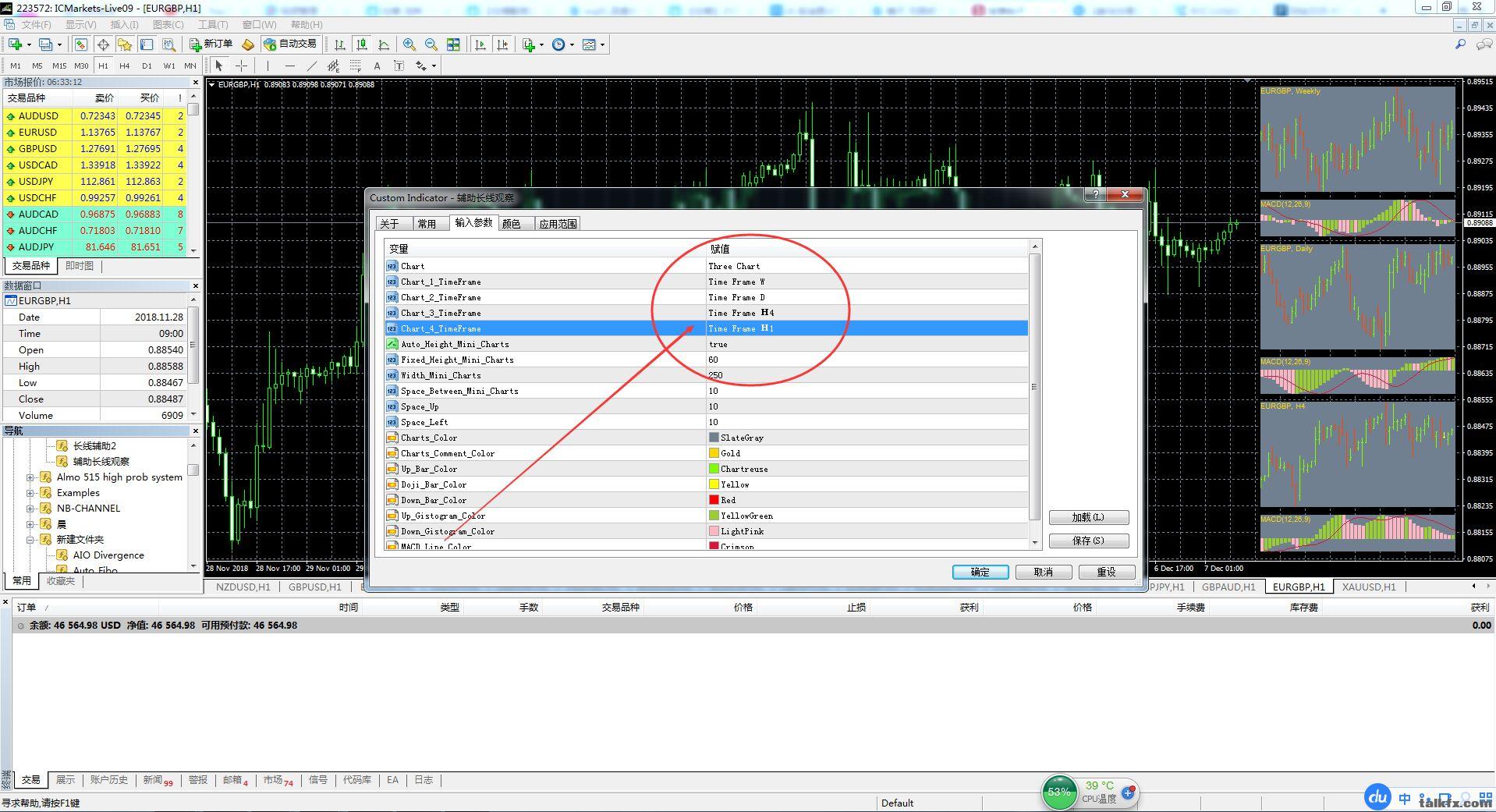
Task: Open the 图表(C) menu
Action: click(x=168, y=24)
